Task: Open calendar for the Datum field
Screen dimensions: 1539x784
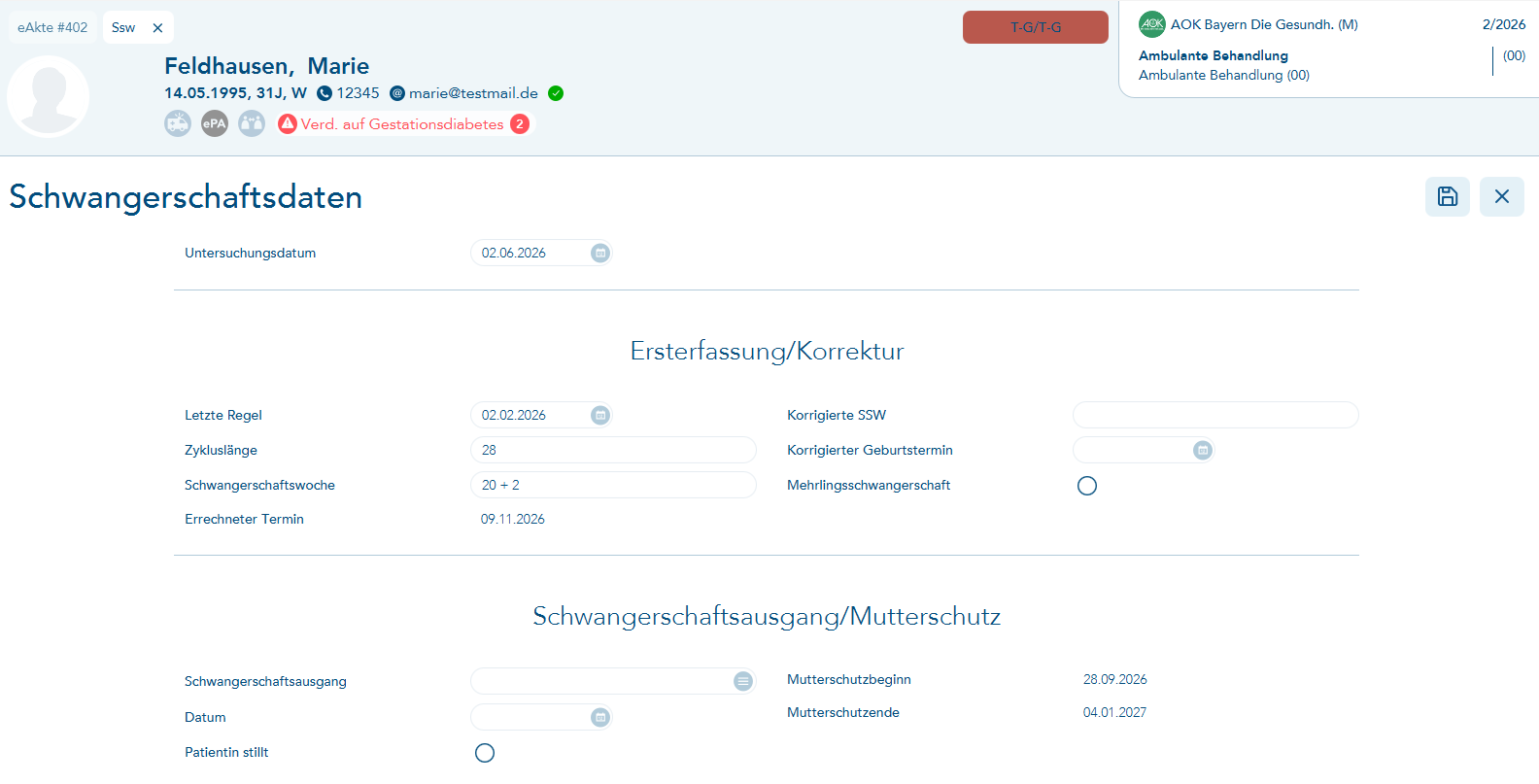Action: (x=600, y=717)
